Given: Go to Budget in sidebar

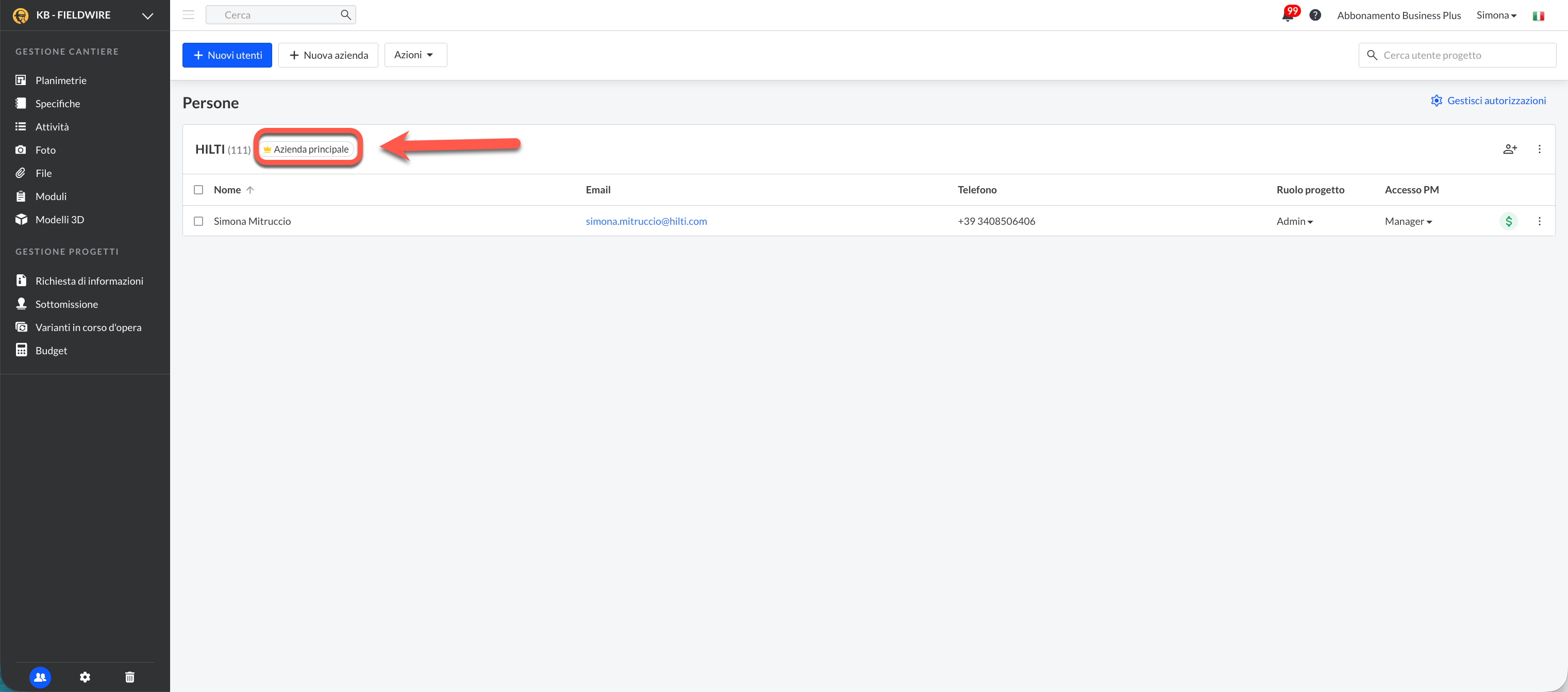Looking at the screenshot, I should pos(51,350).
